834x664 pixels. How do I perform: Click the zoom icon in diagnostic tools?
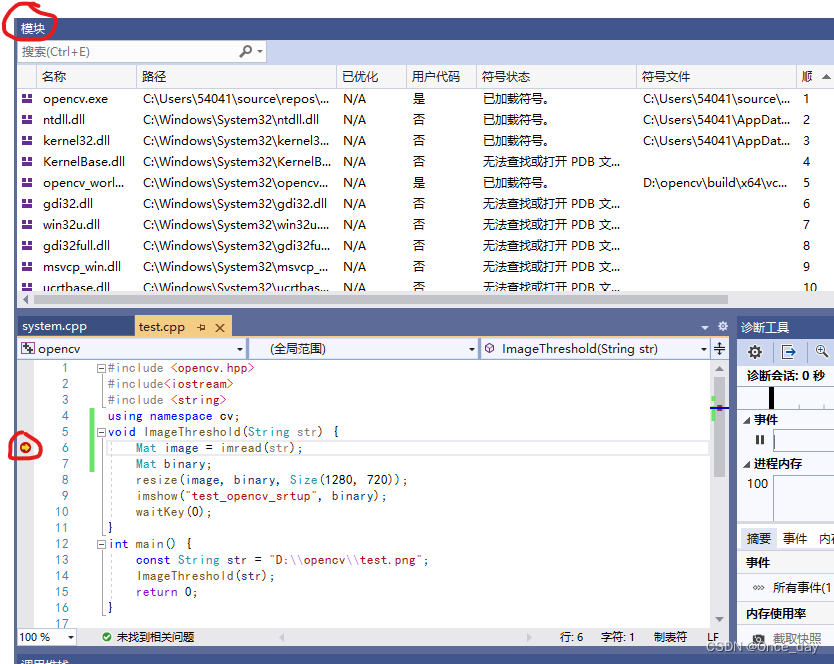822,351
